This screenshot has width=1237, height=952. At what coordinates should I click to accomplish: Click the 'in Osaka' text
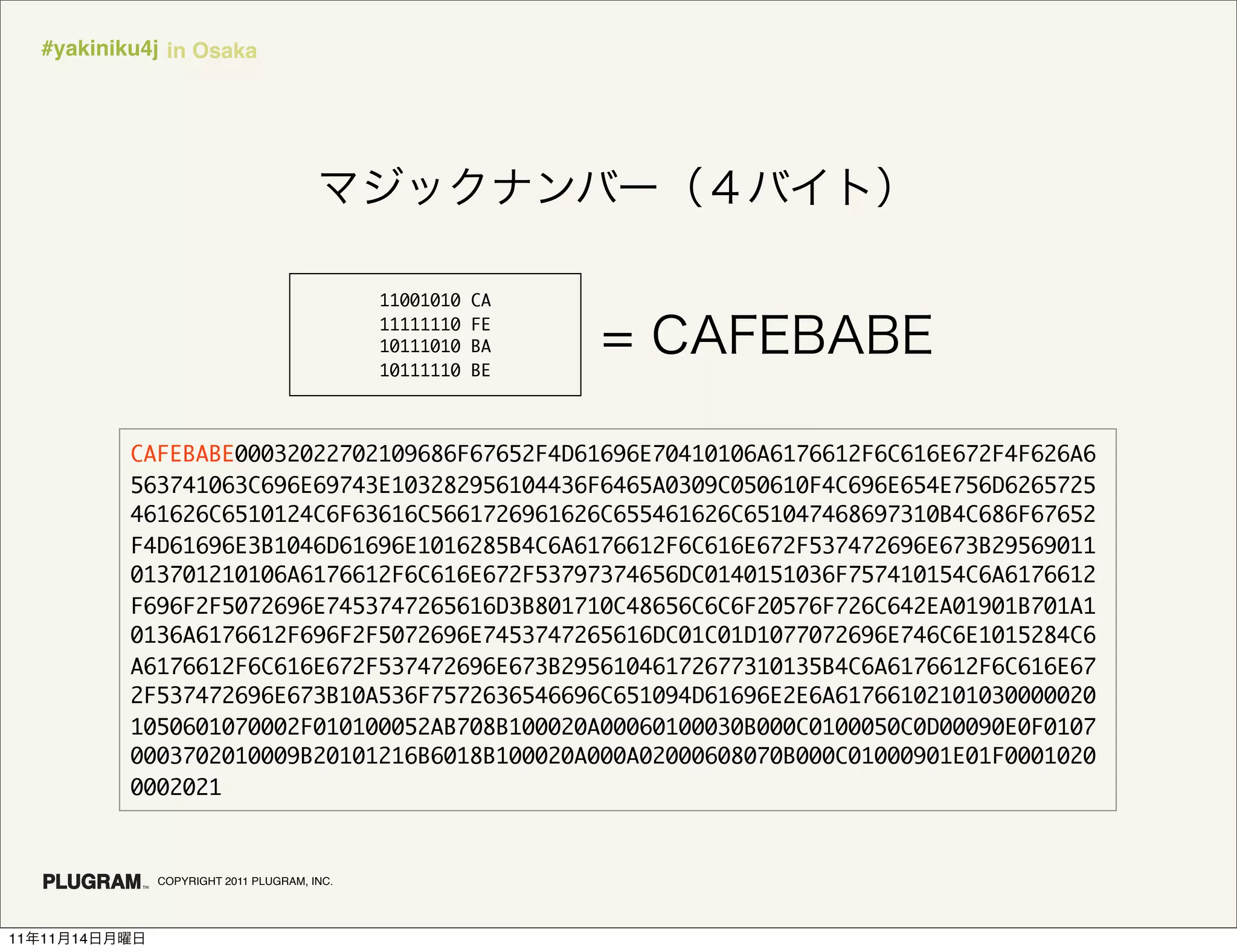(211, 51)
